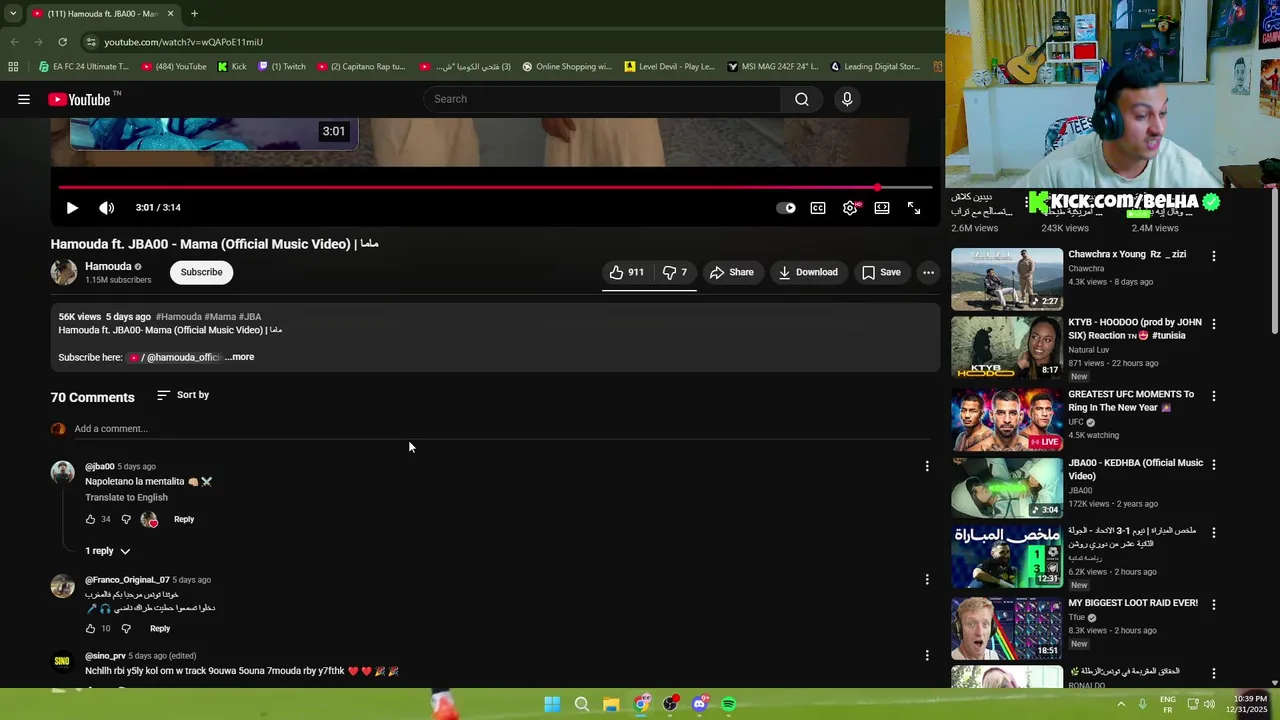Image resolution: width=1280 pixels, height=720 pixels.
Task: Toggle closed captions CC
Action: [818, 208]
